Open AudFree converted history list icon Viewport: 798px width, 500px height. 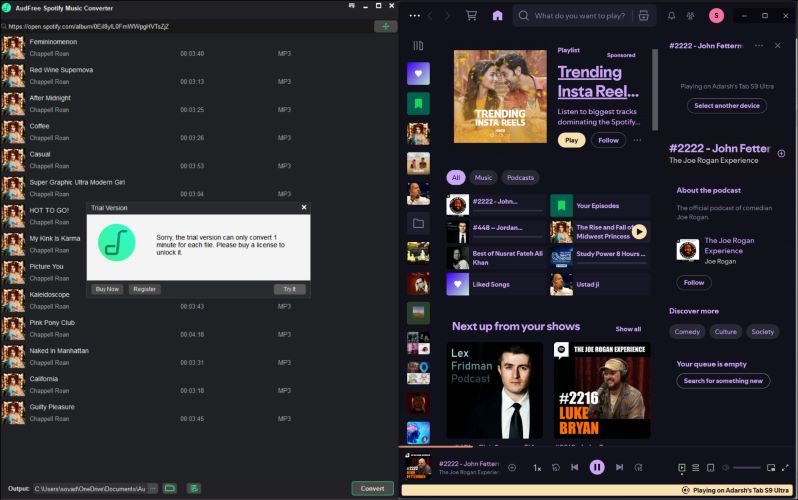[x=193, y=488]
